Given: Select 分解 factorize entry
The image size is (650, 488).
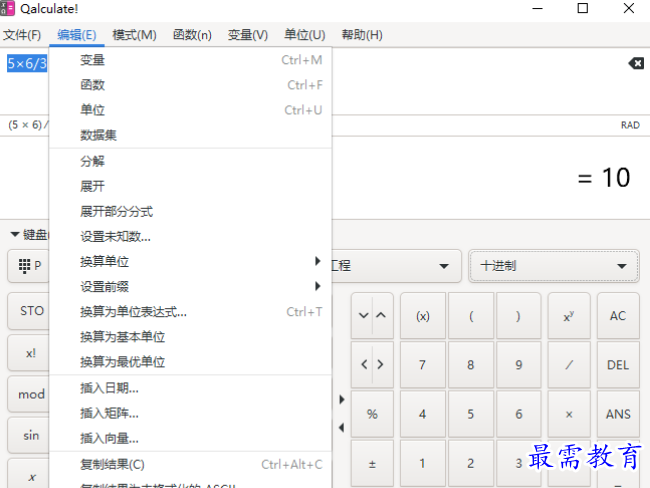Looking at the screenshot, I should pos(191,161).
